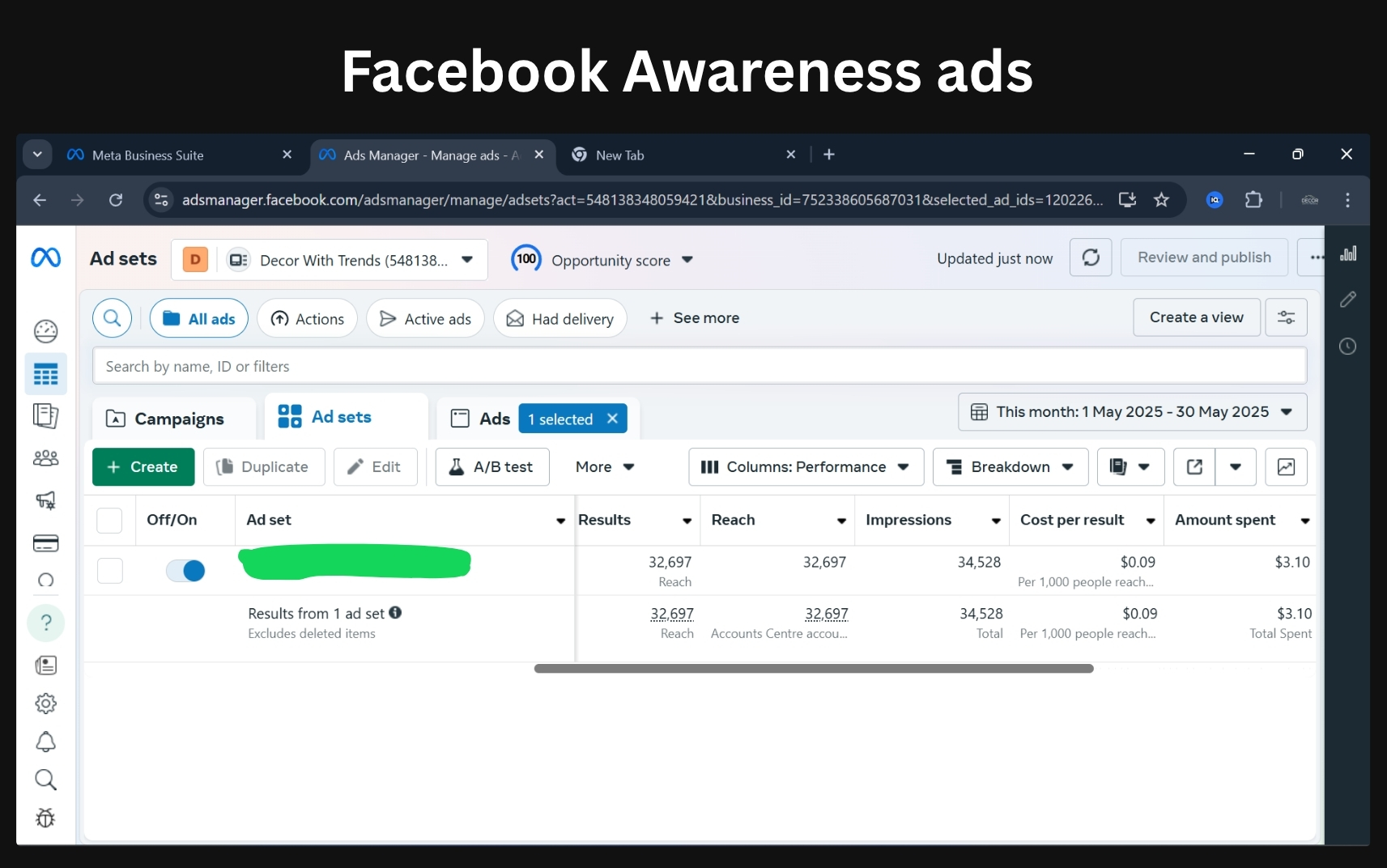The height and width of the screenshot is (868, 1387).
Task: Click report a problem bug icon
Action: pos(46,818)
